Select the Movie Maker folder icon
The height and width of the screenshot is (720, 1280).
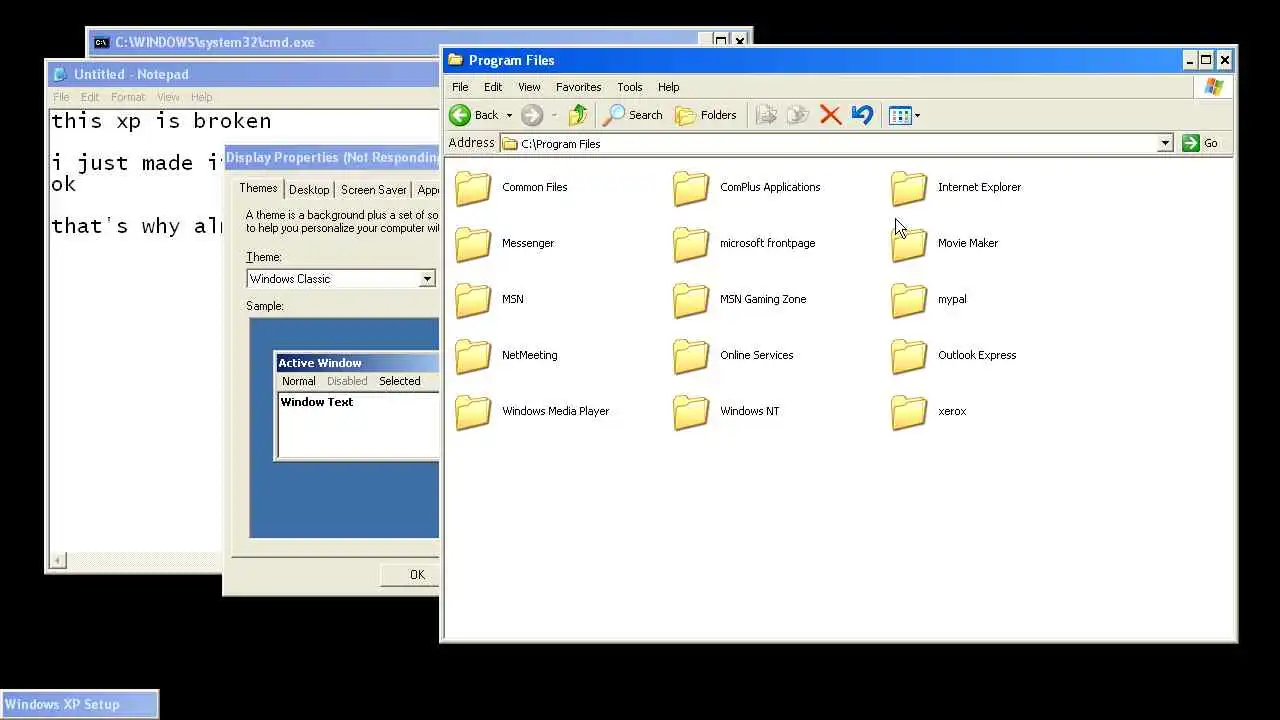coord(909,243)
